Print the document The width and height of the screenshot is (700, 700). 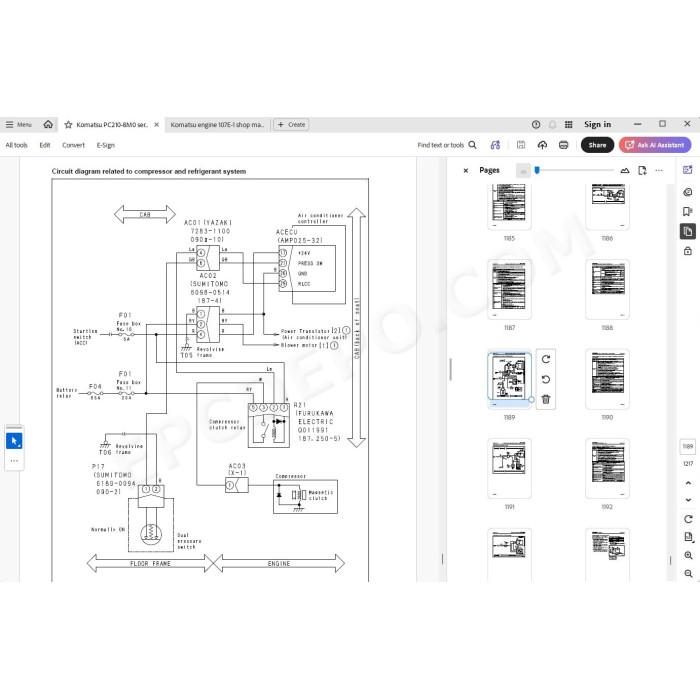click(564, 145)
